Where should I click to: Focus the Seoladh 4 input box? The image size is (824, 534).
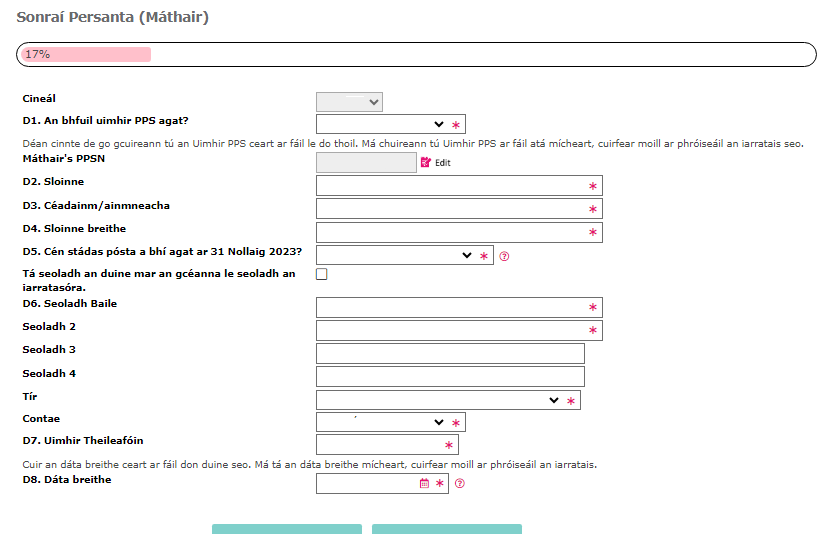[450, 377]
